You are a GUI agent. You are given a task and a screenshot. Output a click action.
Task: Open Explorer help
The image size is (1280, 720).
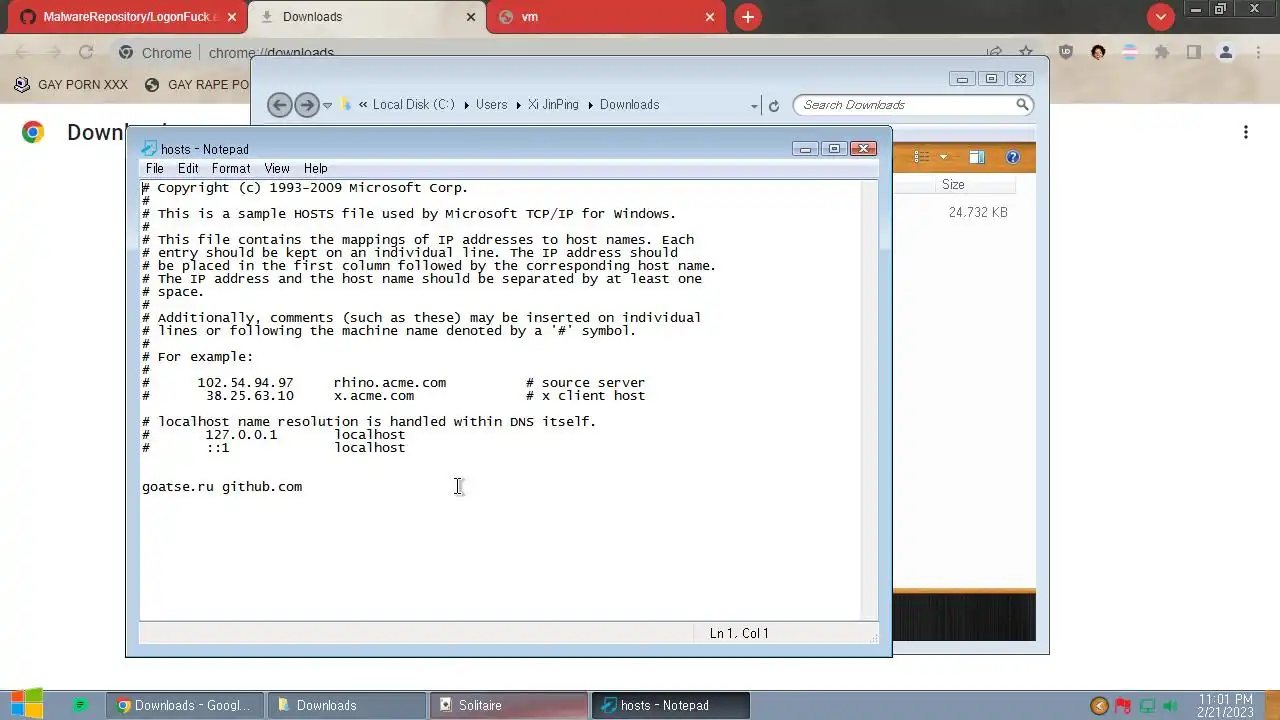(1012, 157)
